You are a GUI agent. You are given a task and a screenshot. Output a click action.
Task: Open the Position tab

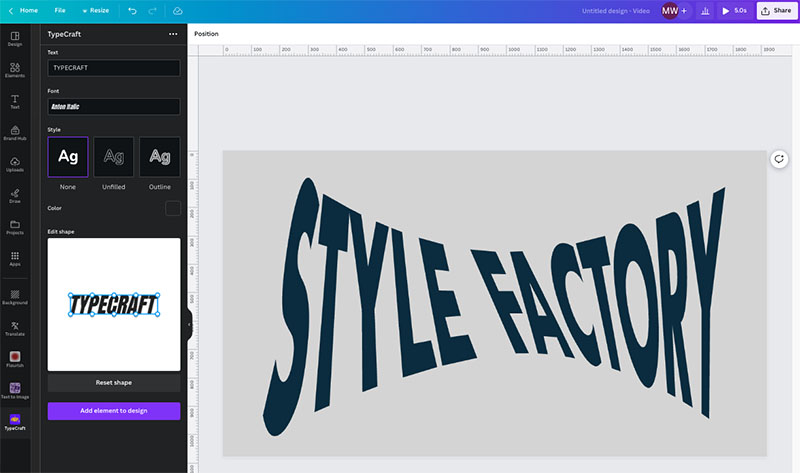coord(206,34)
